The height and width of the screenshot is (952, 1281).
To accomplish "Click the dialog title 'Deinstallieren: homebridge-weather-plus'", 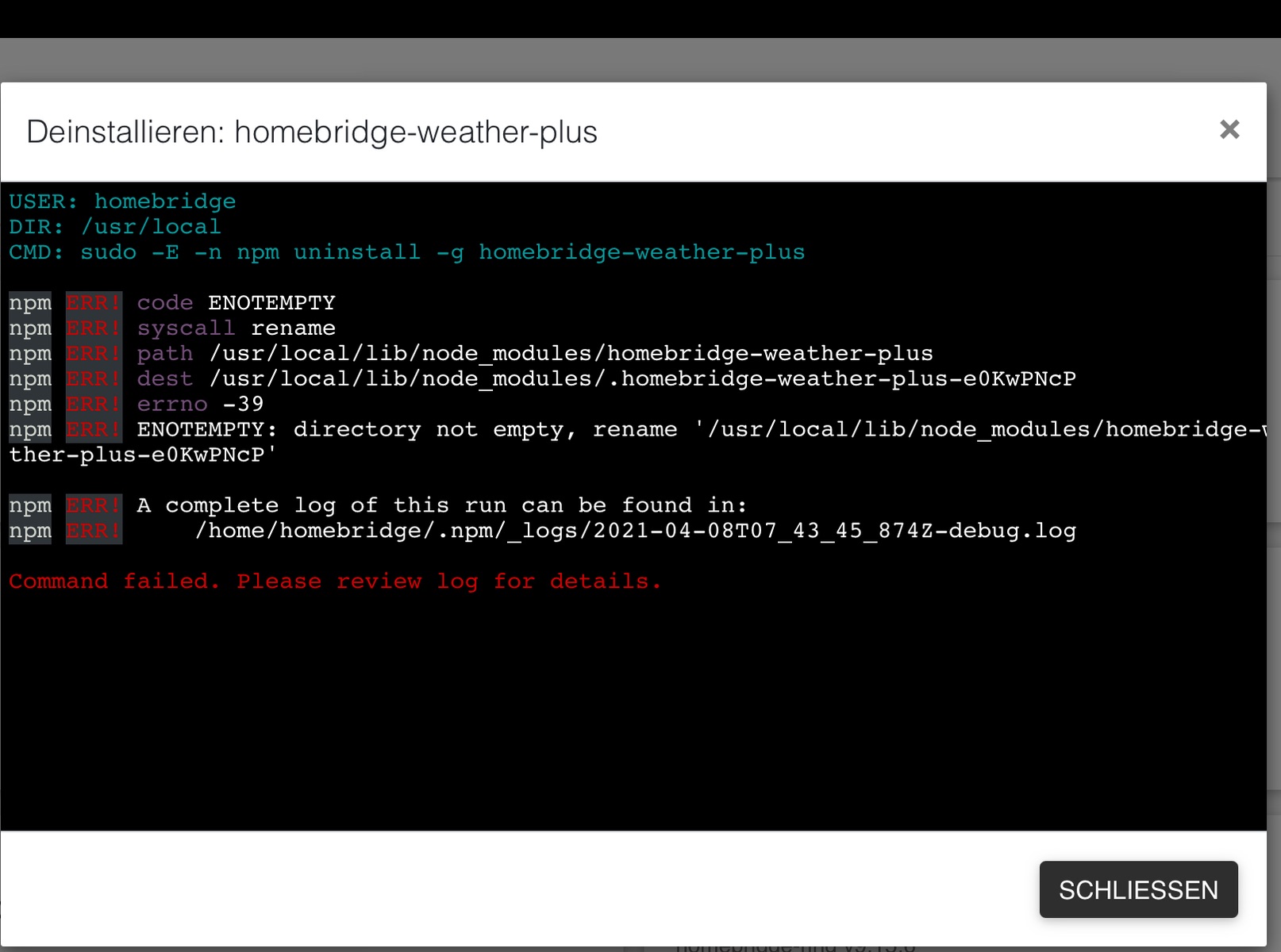I will 312,132.
